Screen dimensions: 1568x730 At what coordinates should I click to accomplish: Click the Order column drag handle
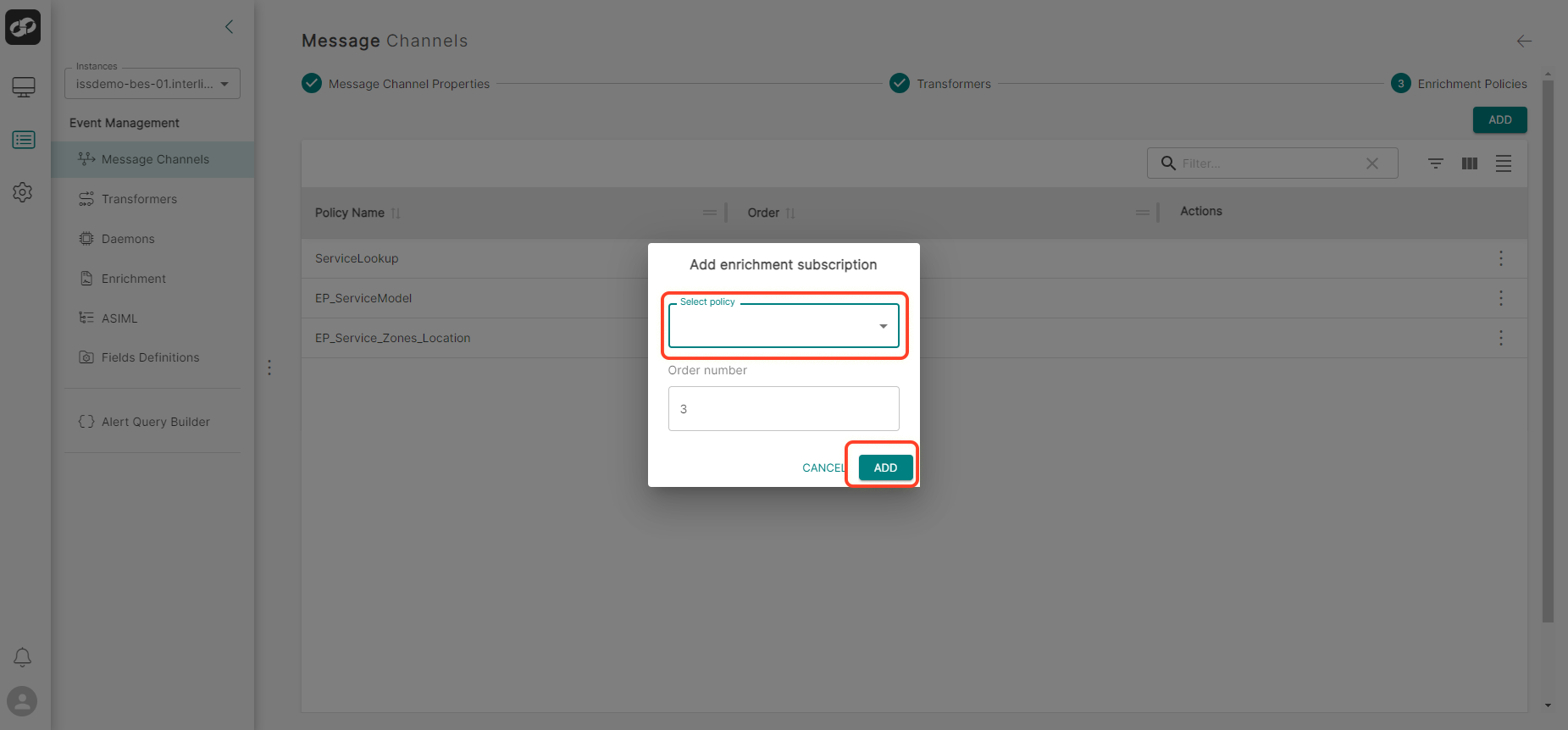tap(1143, 213)
